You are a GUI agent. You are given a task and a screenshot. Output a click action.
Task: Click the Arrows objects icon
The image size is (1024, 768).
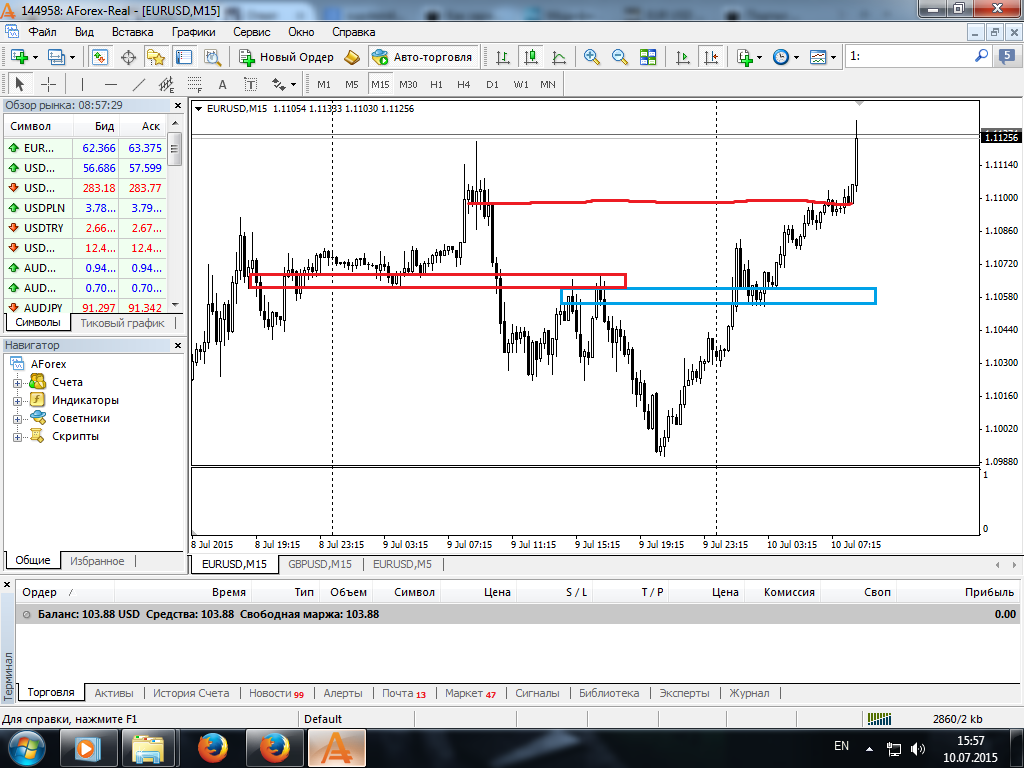click(x=279, y=84)
